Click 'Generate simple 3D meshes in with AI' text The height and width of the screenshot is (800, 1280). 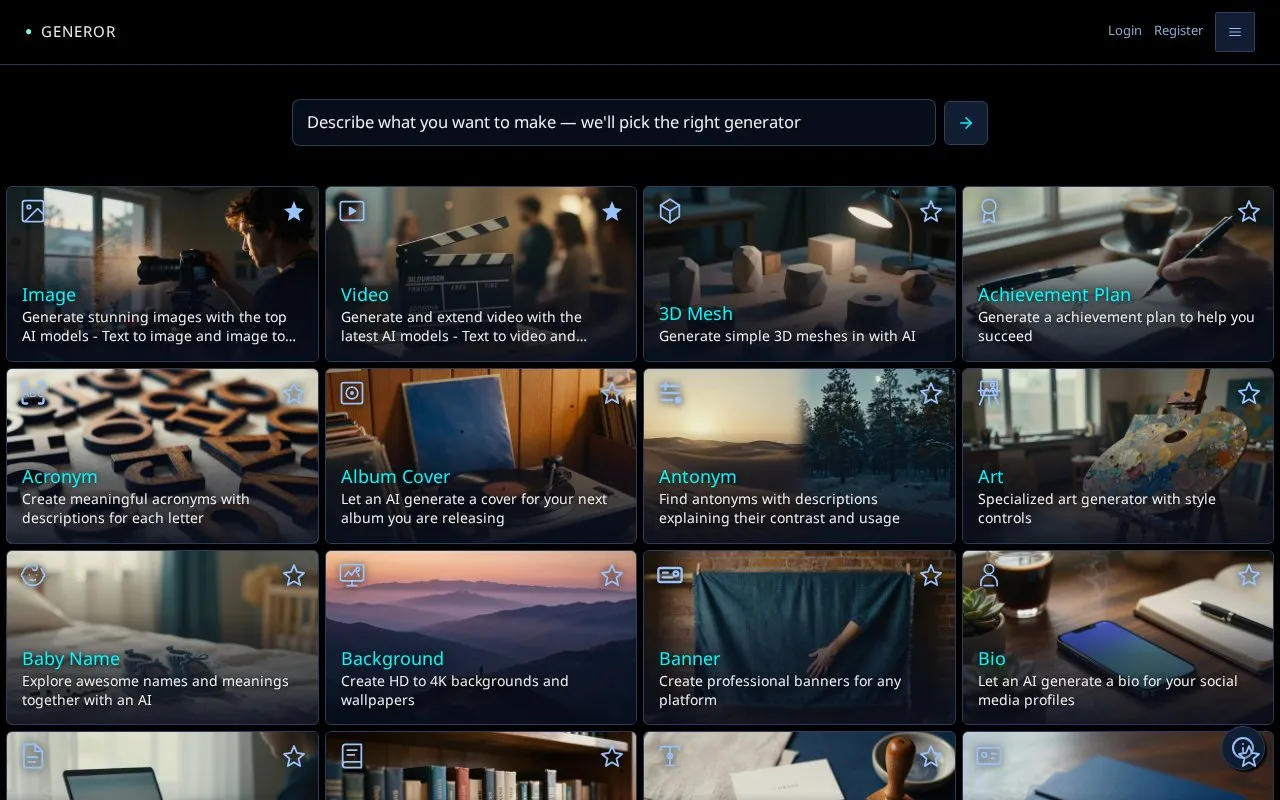787,336
